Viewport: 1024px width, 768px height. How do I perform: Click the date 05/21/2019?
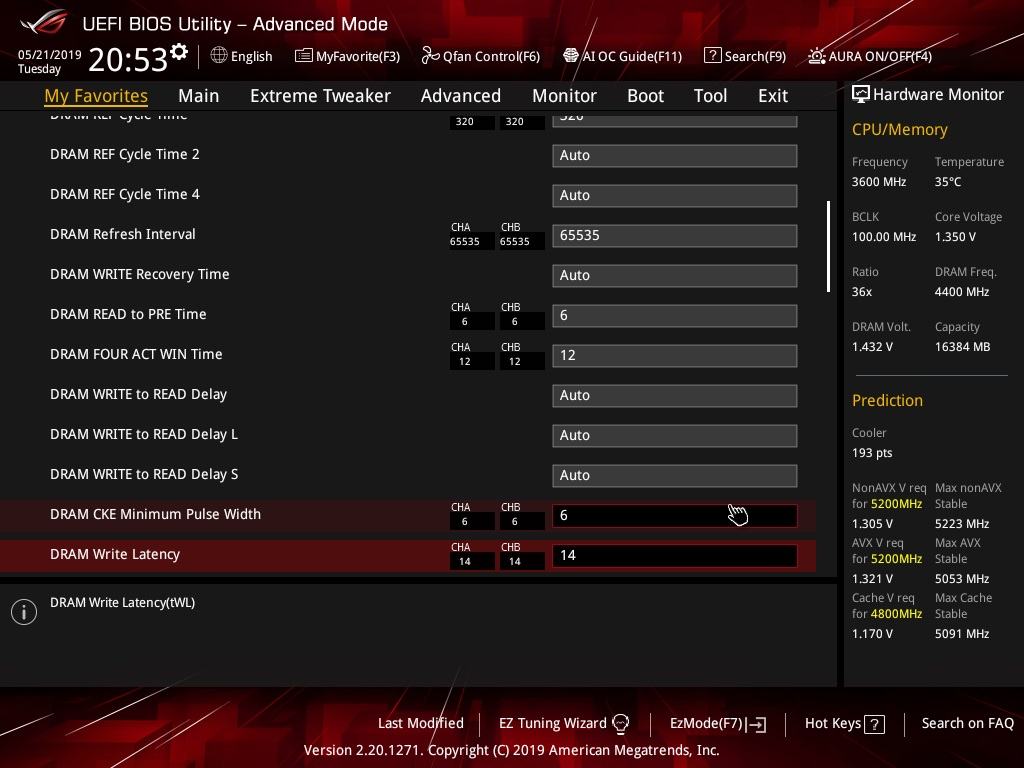[50, 55]
